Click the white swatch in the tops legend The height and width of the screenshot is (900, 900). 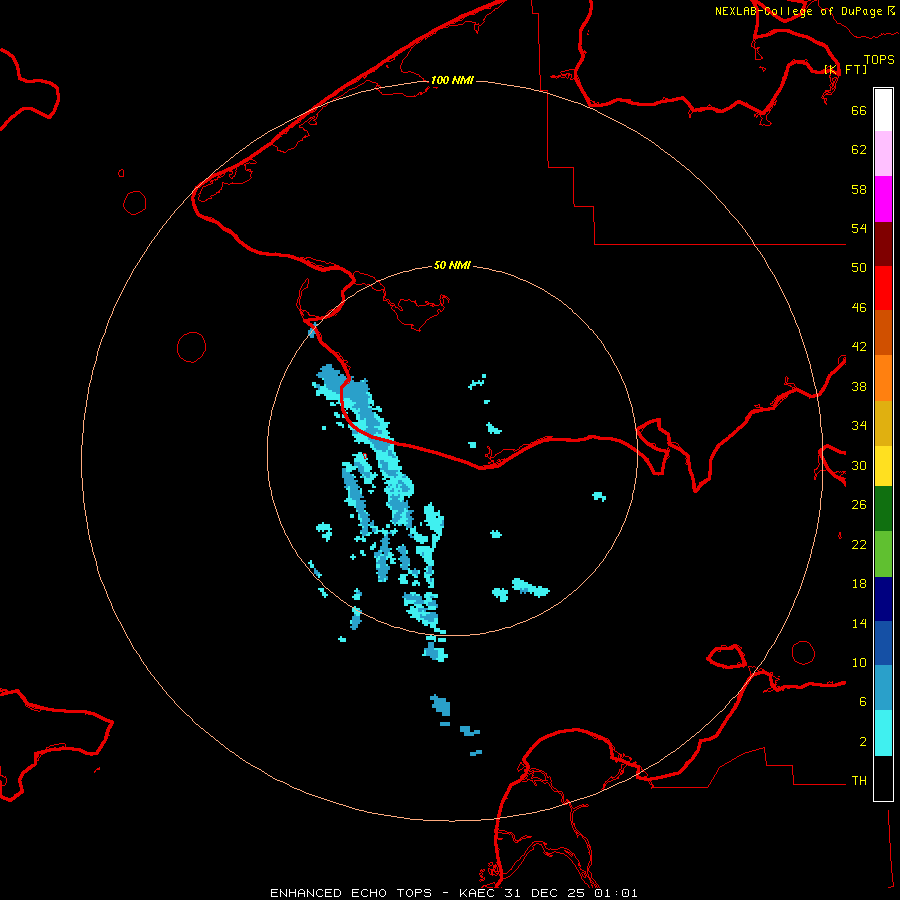pyautogui.click(x=883, y=110)
